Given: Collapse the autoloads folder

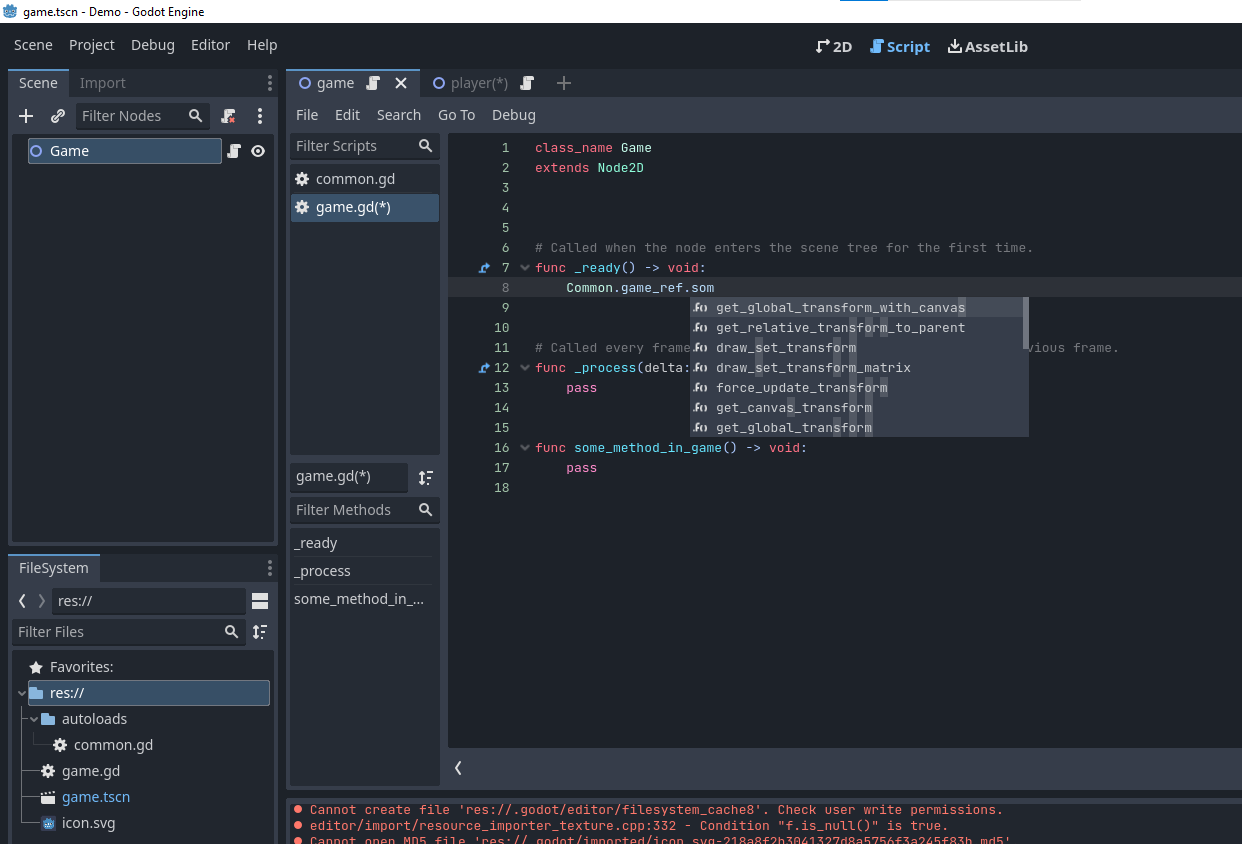Looking at the screenshot, I should pos(33,718).
